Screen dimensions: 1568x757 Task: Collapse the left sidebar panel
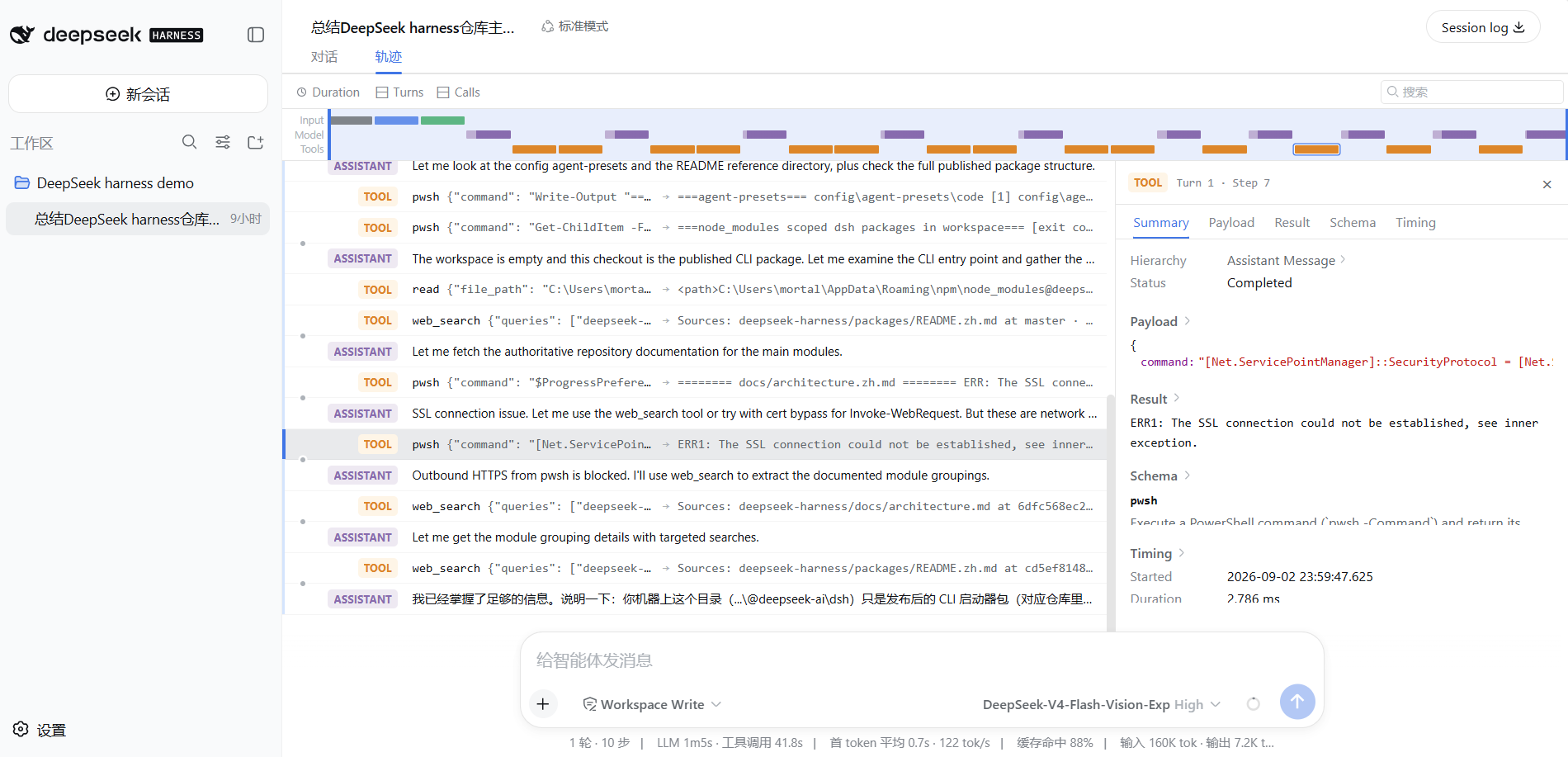(x=256, y=35)
